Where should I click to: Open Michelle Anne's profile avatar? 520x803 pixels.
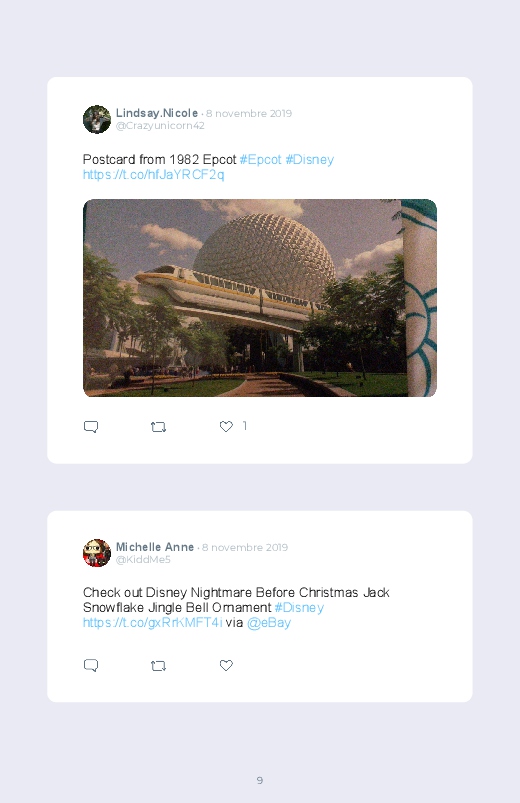[x=97, y=553]
